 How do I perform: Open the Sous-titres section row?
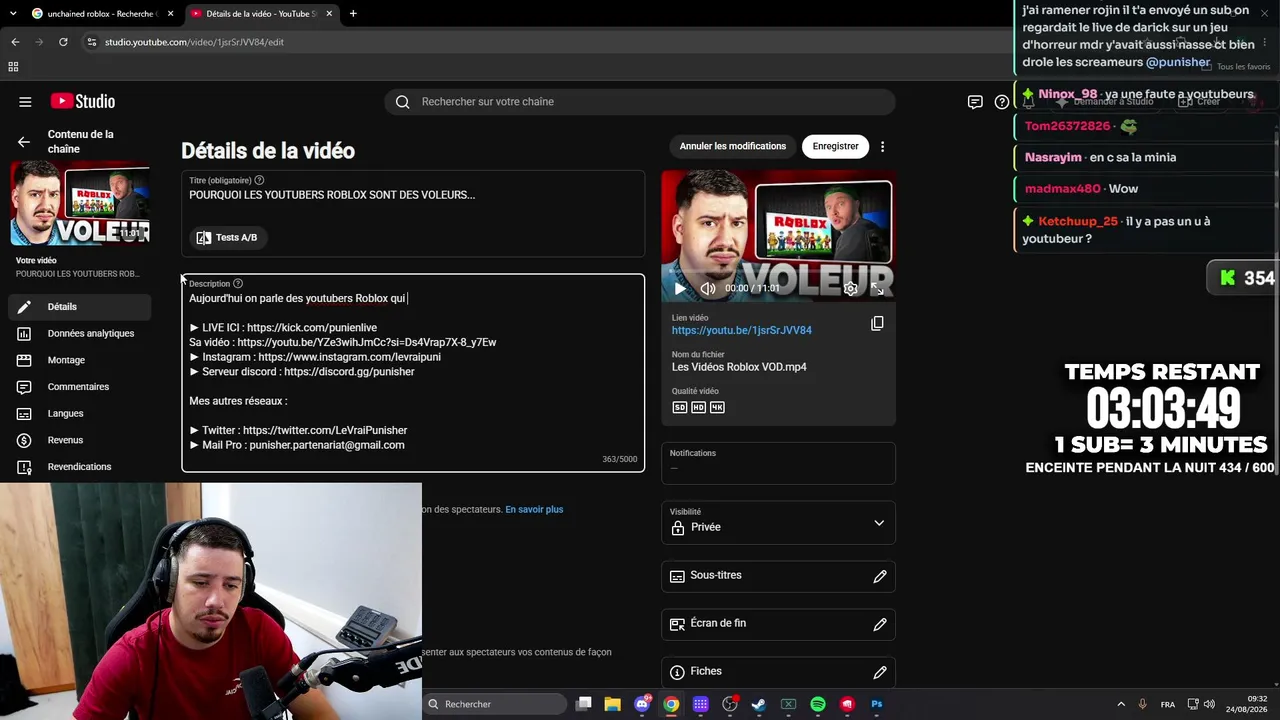pyautogui.click(x=778, y=576)
